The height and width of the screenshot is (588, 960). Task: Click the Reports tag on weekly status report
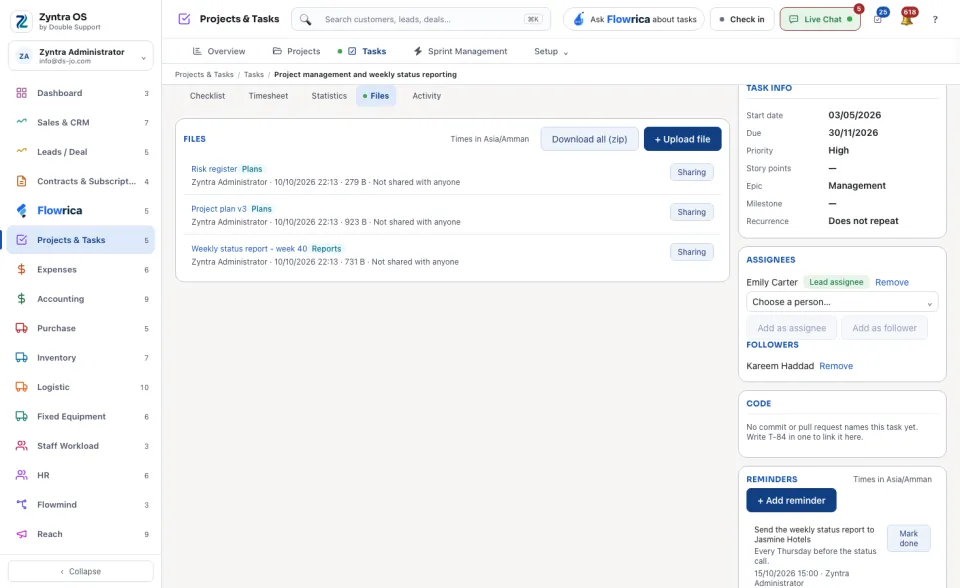pyautogui.click(x=326, y=249)
